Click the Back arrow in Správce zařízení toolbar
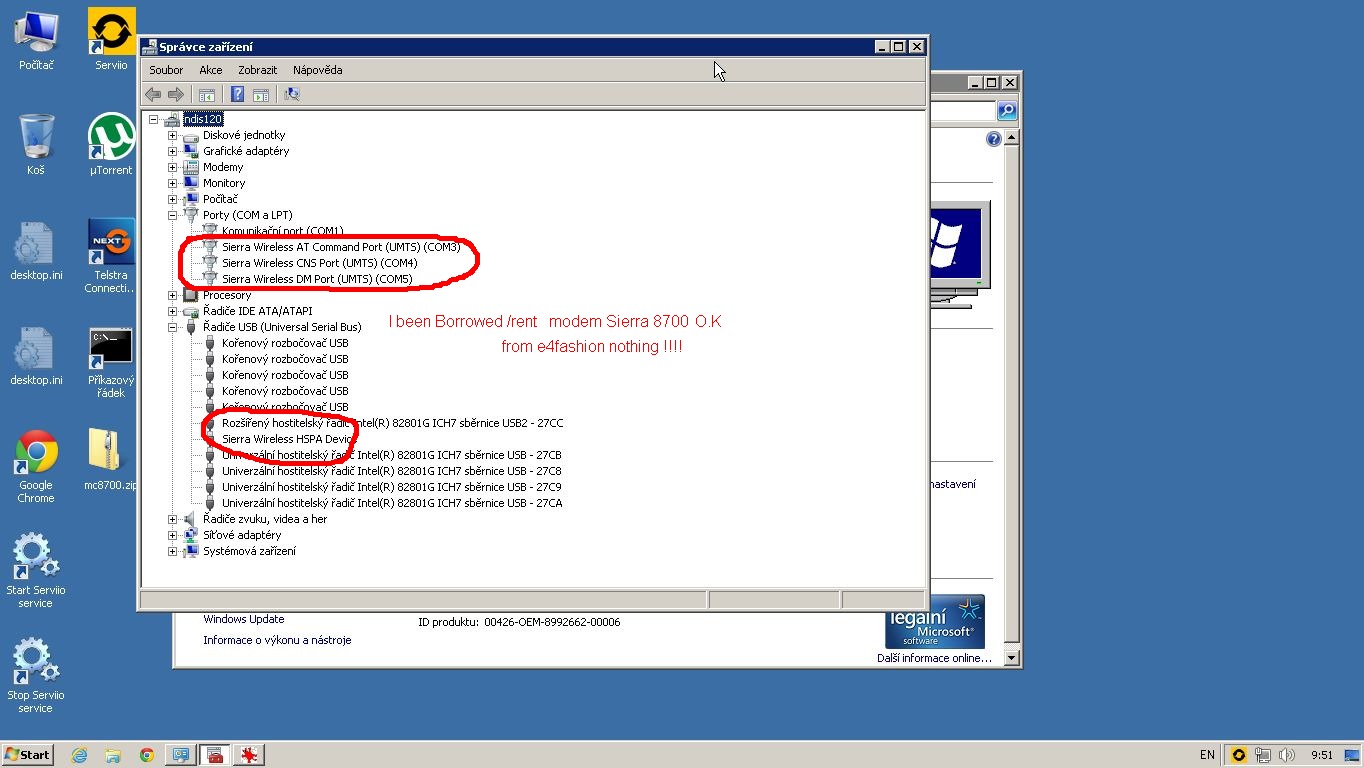The height and width of the screenshot is (768, 1364). (x=153, y=94)
